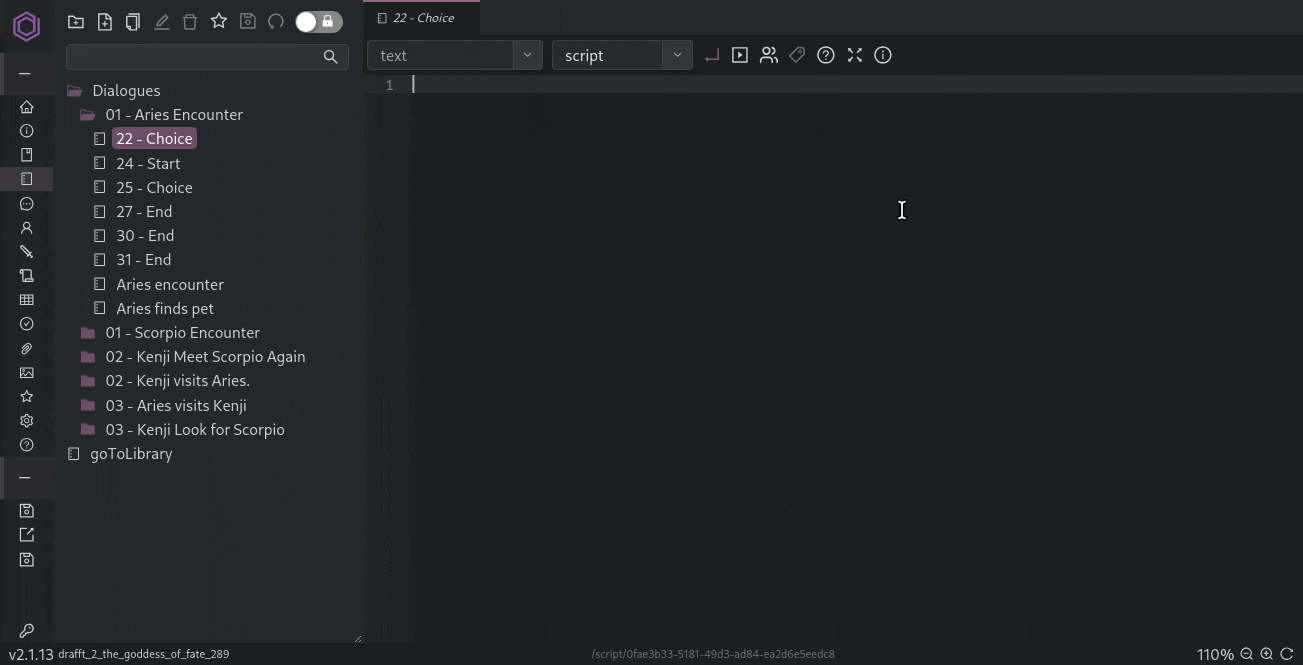The image size is (1303, 665).
Task: Select the '25 - Choice' script
Action: pyautogui.click(x=154, y=188)
